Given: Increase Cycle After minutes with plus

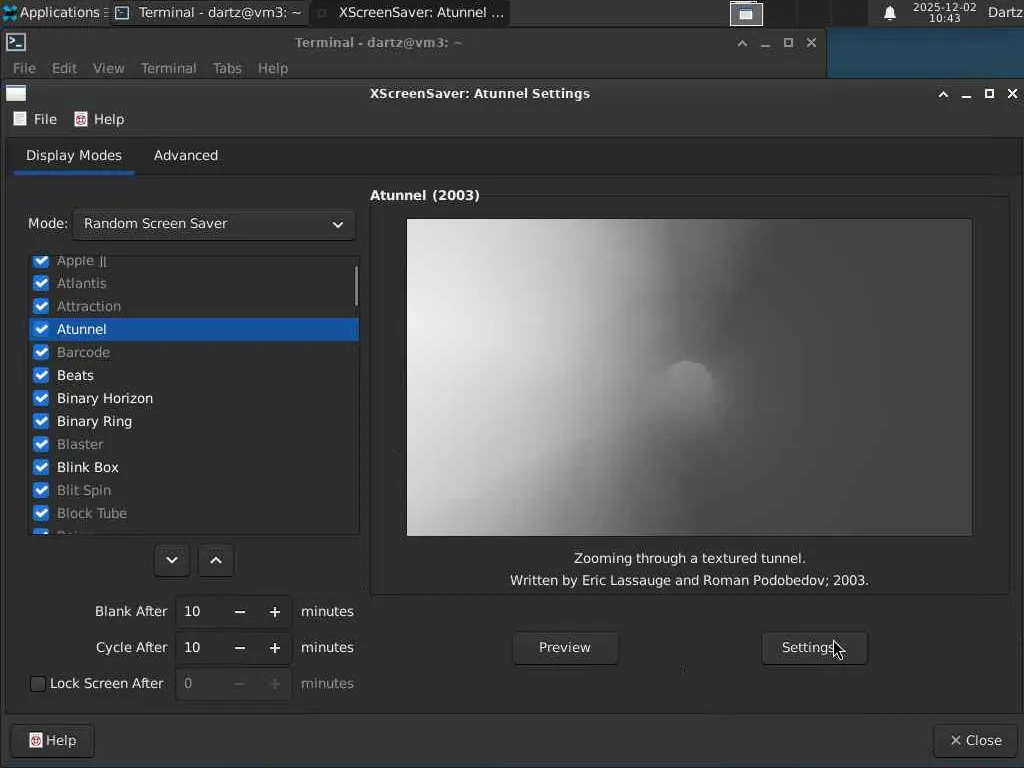Looking at the screenshot, I should pyautogui.click(x=275, y=648).
